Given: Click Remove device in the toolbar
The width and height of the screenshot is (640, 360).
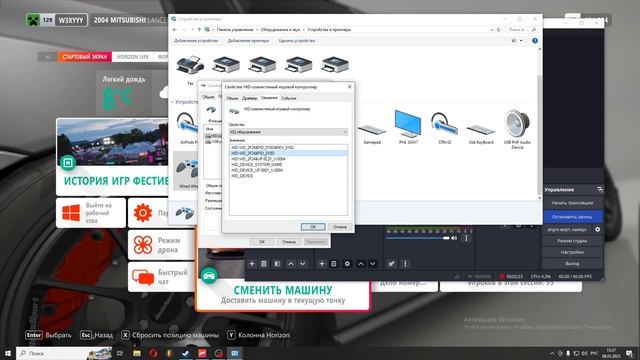Looking at the screenshot, I should click(x=297, y=41).
